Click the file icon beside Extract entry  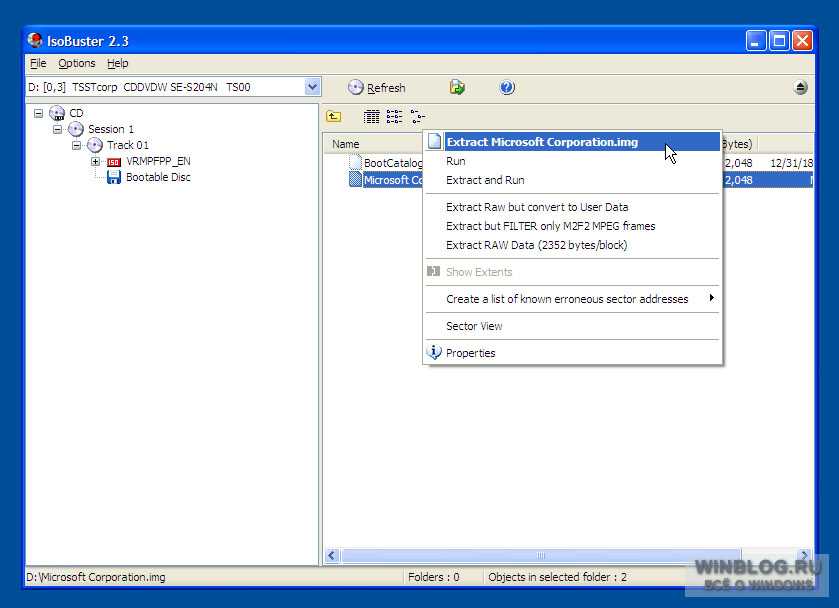(434, 141)
